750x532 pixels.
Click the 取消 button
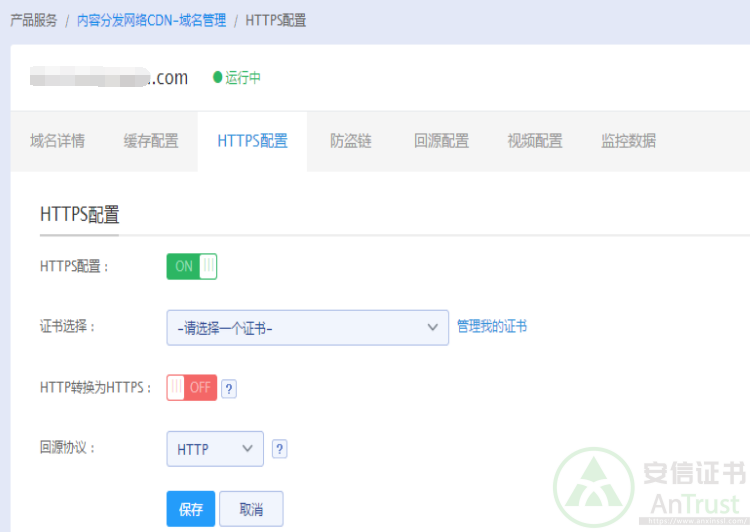click(251, 509)
